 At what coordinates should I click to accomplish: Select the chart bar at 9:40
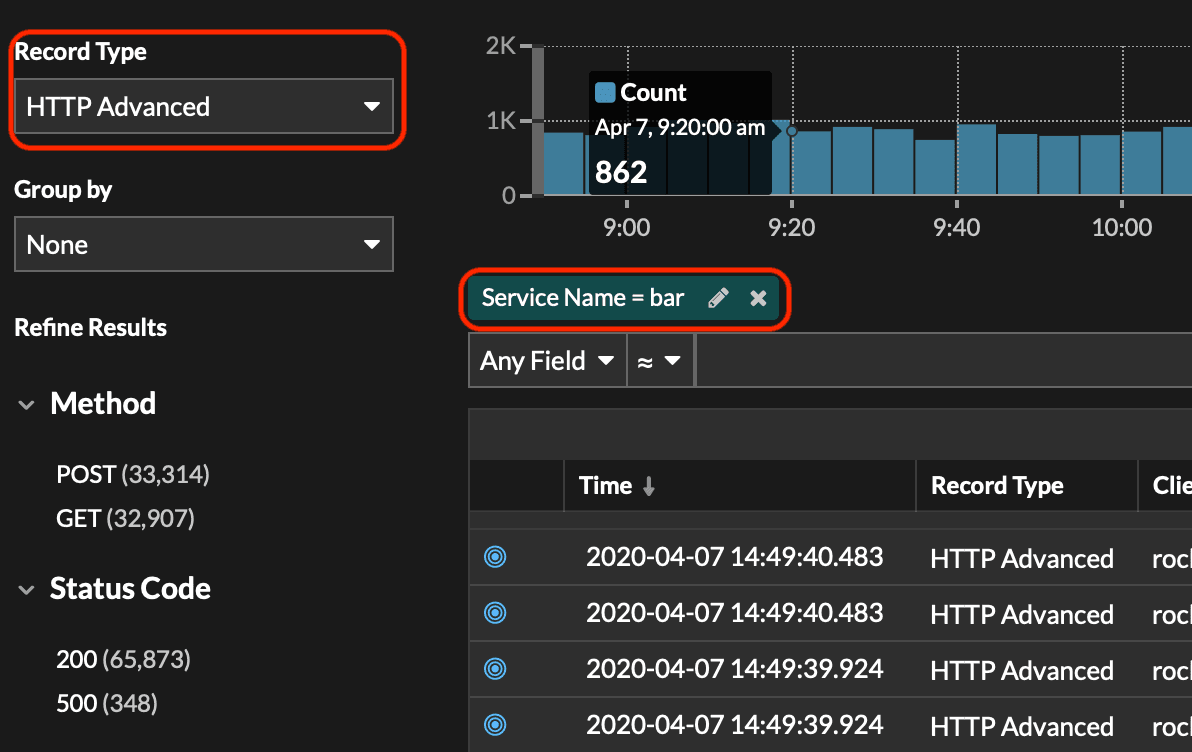pos(976,159)
